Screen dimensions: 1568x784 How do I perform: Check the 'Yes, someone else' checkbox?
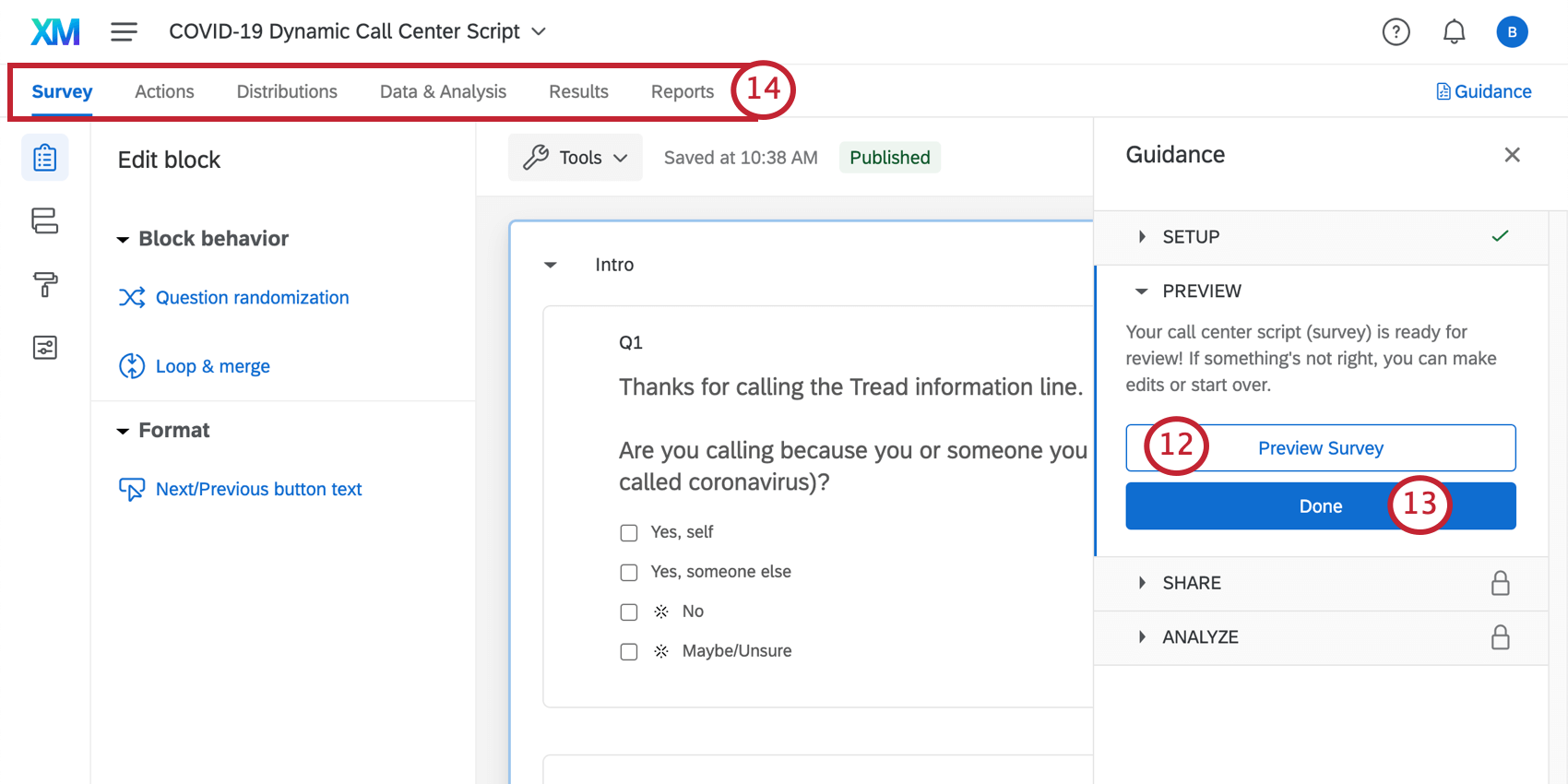(x=629, y=573)
